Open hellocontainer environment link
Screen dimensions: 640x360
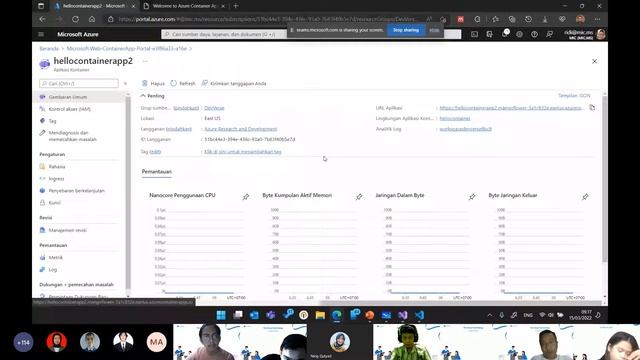(x=455, y=118)
